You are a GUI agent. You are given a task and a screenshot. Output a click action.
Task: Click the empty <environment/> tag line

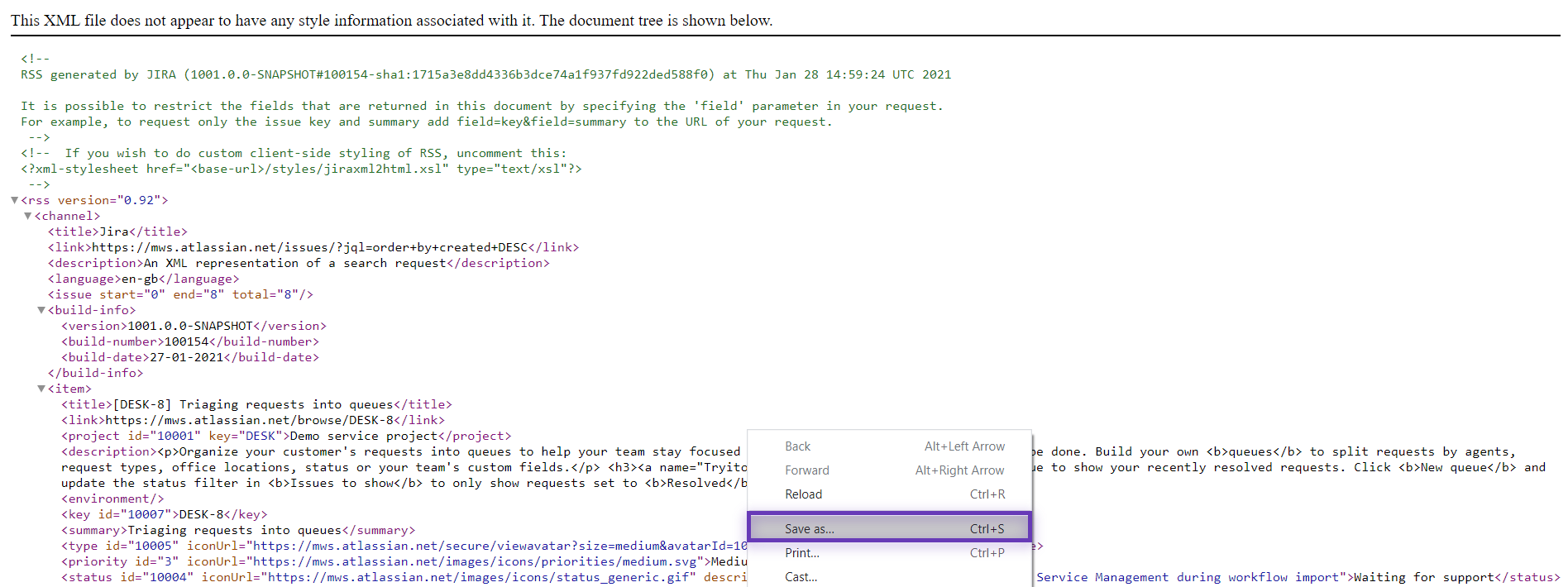click(112, 499)
